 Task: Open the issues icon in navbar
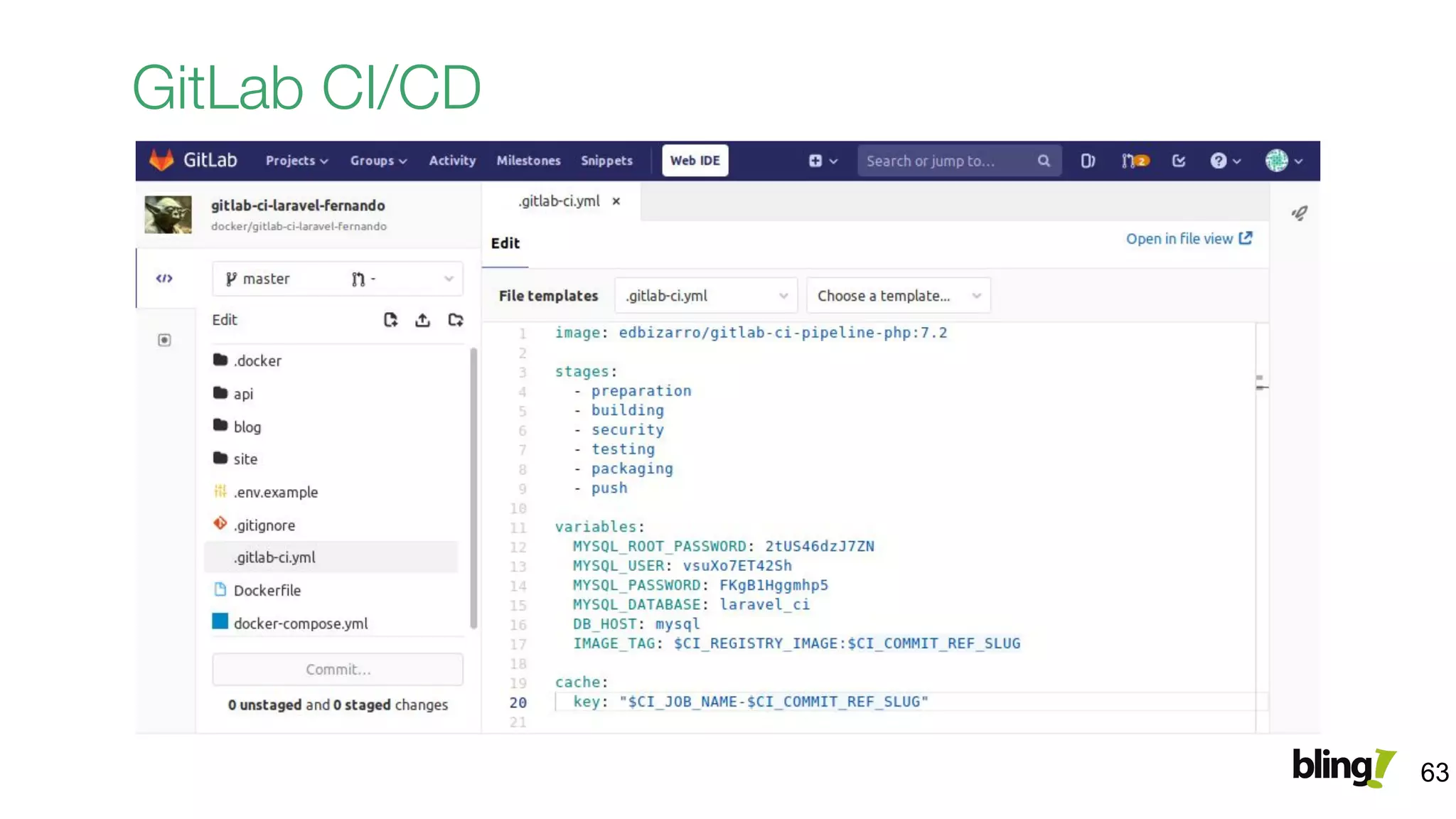pos(1087,161)
